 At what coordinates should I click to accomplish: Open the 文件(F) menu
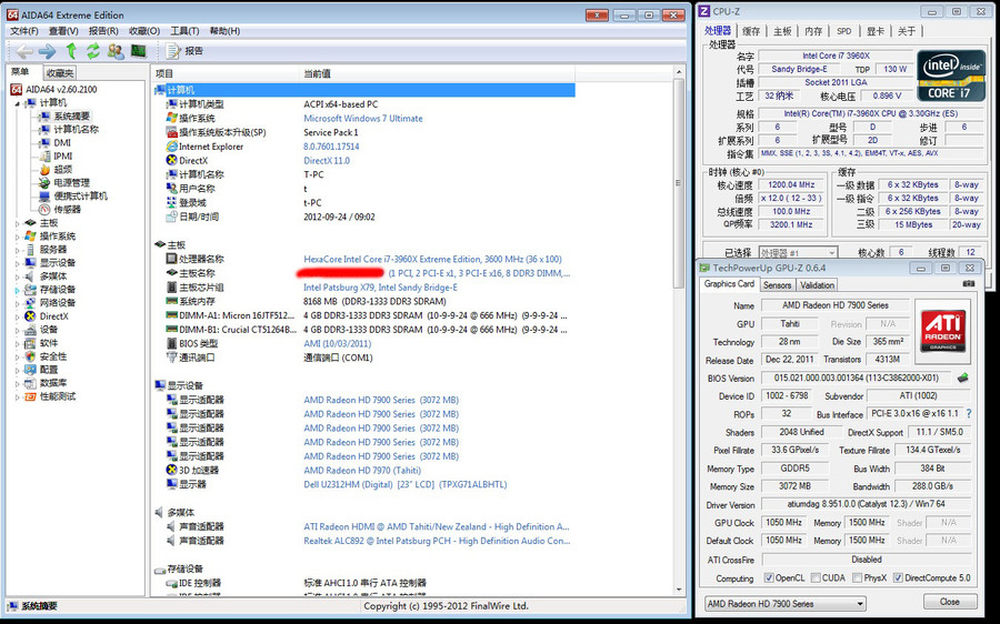click(x=24, y=31)
